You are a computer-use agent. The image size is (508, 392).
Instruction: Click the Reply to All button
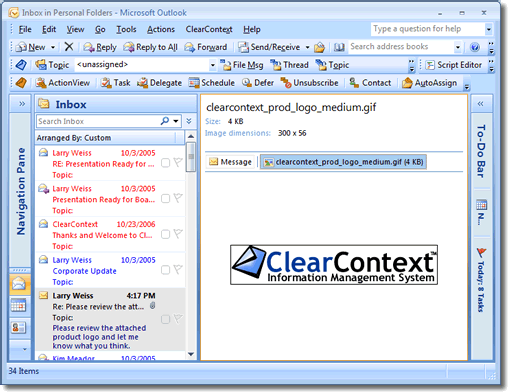(x=150, y=47)
